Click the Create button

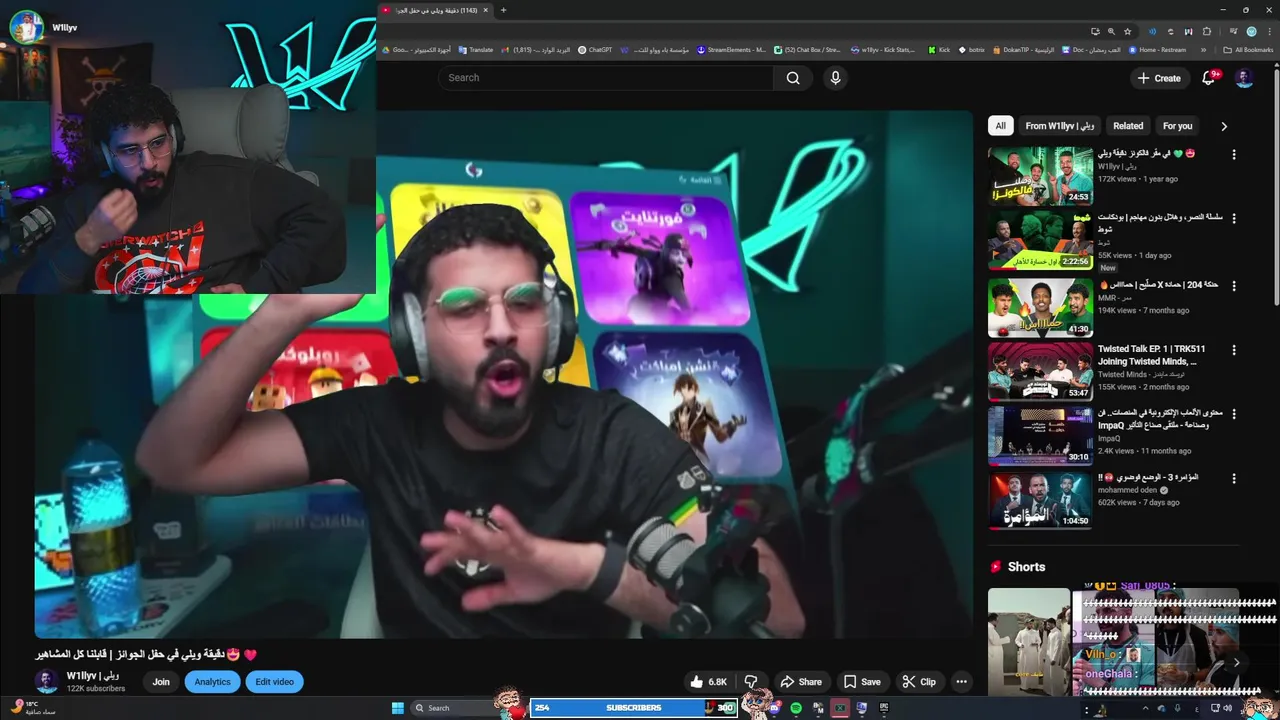point(1159,78)
